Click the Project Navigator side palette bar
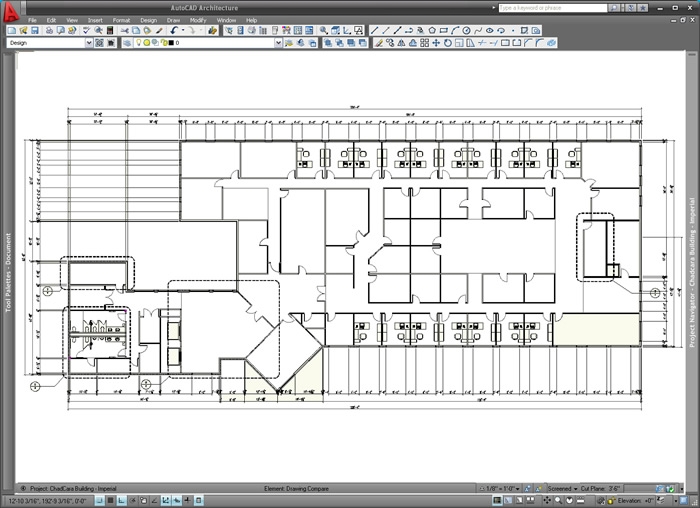 pyautogui.click(x=691, y=270)
